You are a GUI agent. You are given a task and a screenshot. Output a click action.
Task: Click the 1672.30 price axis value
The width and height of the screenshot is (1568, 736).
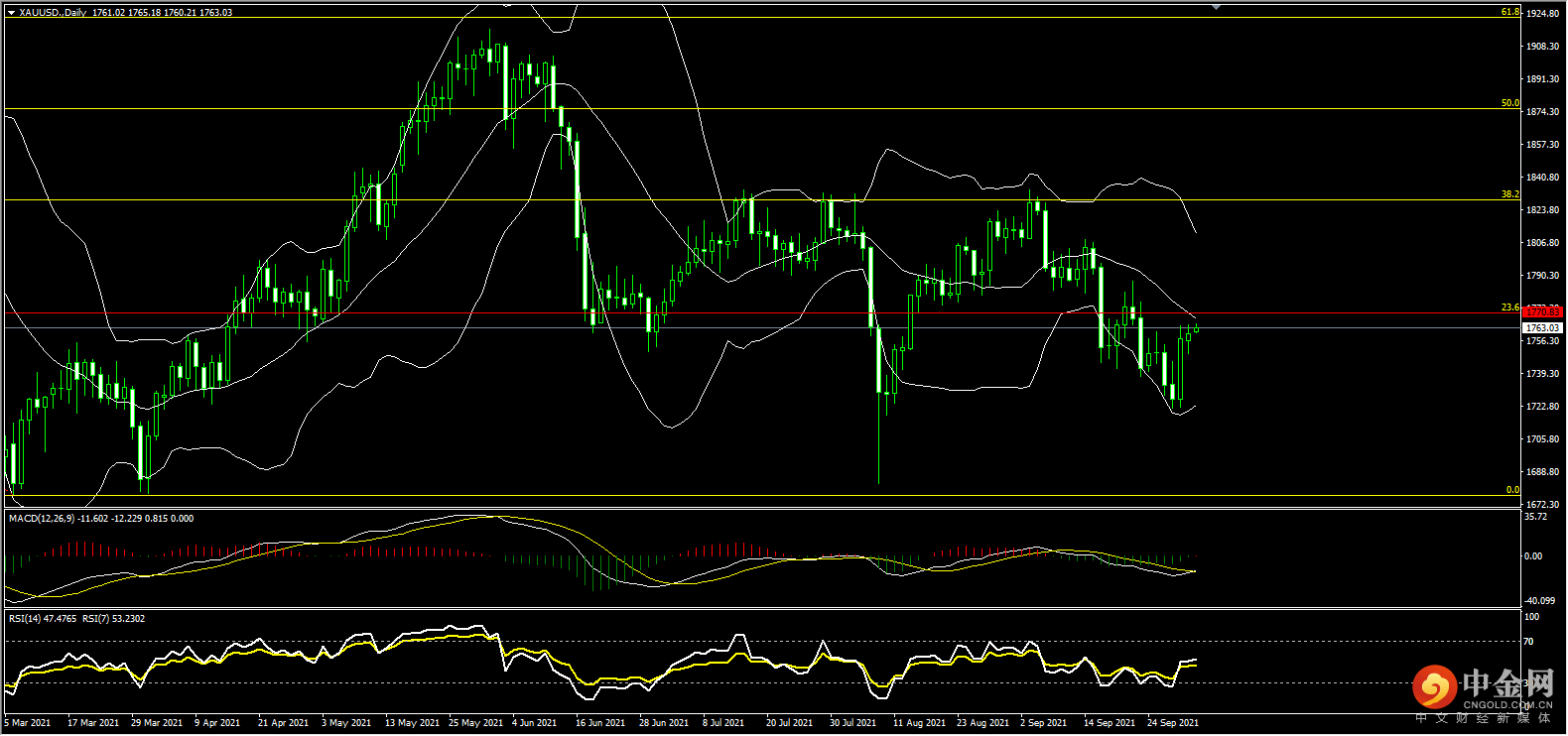pyautogui.click(x=1542, y=505)
